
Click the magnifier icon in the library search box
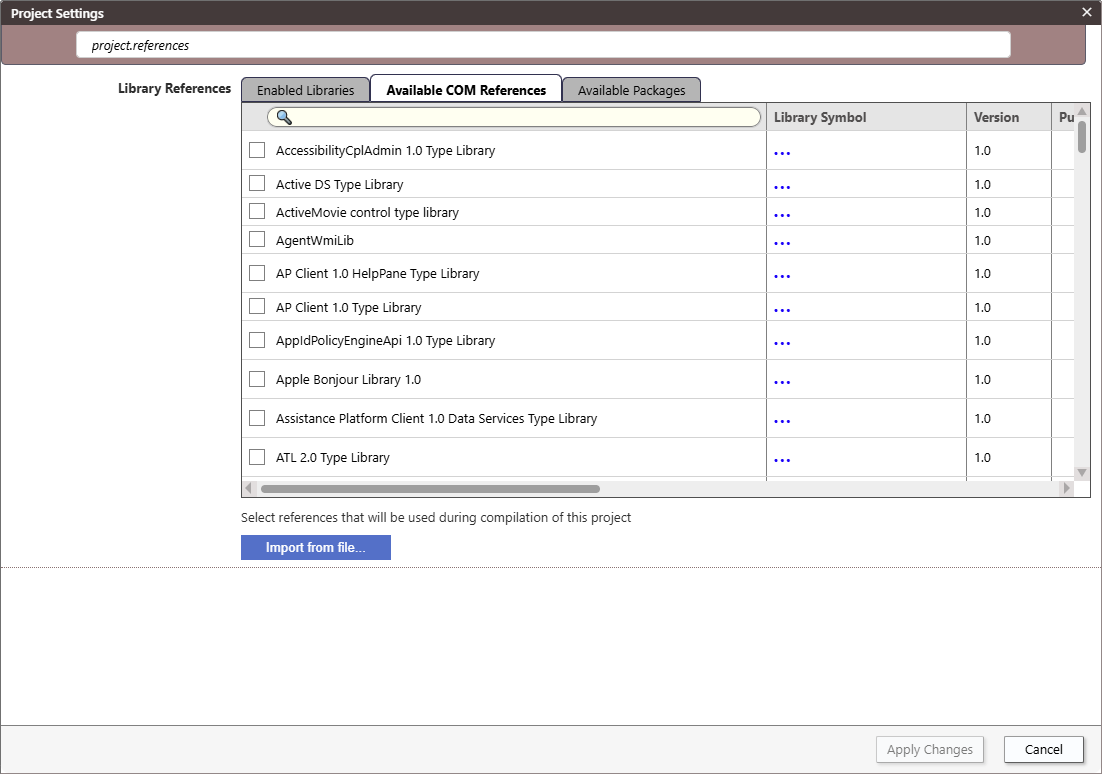coord(283,117)
